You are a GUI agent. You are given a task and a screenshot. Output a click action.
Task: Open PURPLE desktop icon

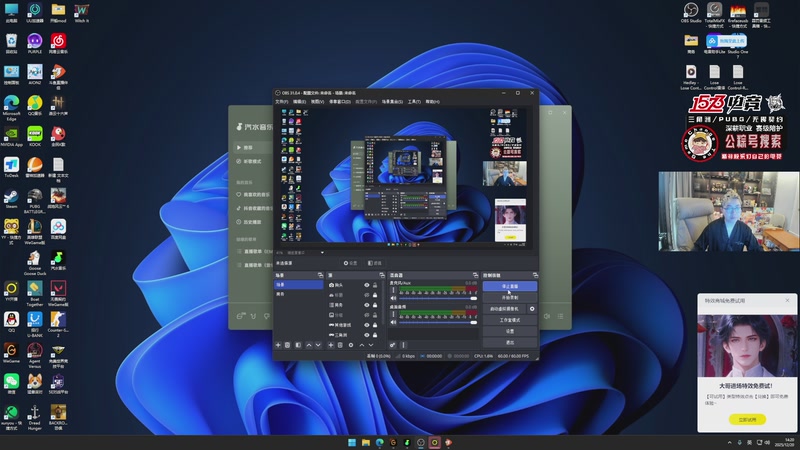(x=35, y=43)
